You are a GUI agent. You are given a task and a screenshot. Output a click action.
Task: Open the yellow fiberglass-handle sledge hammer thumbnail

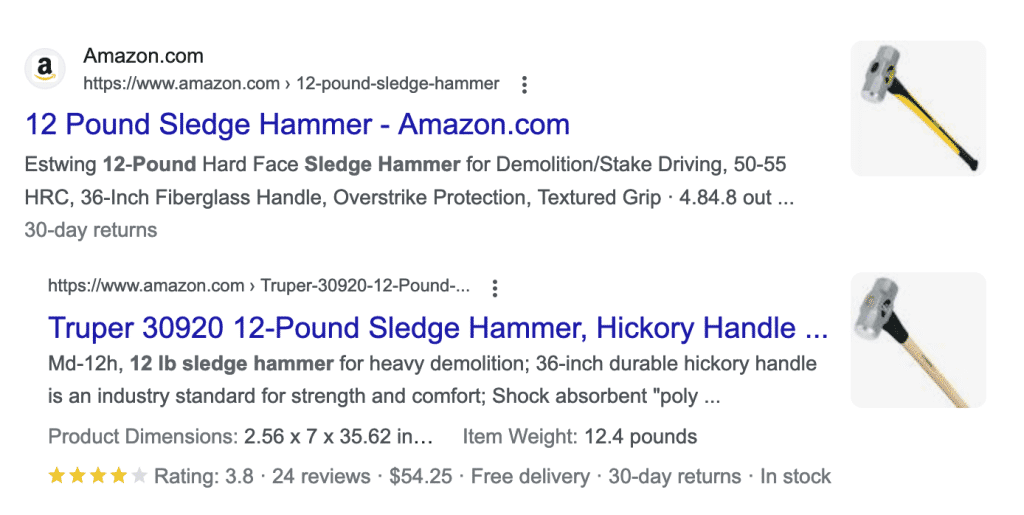tap(917, 108)
